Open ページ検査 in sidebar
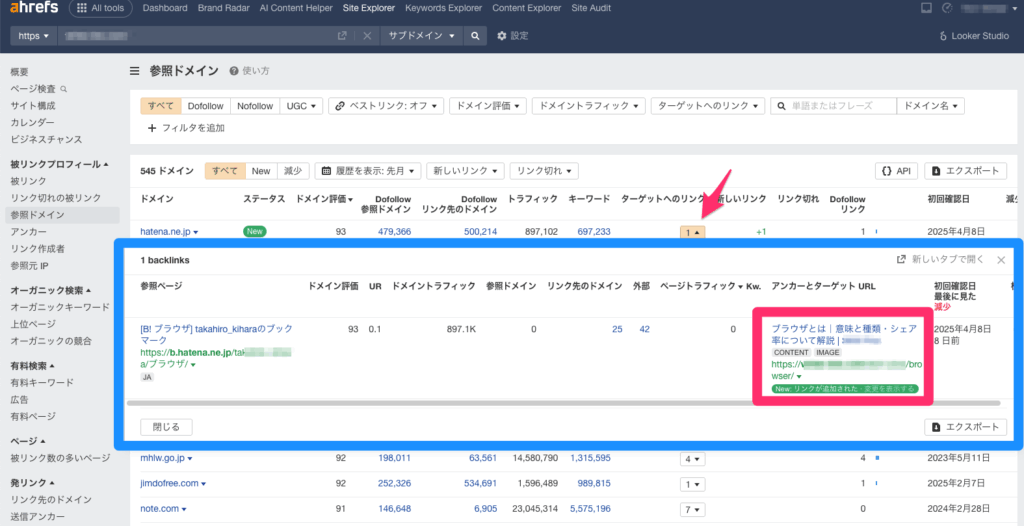The height and width of the screenshot is (526, 1024). tap(39, 89)
